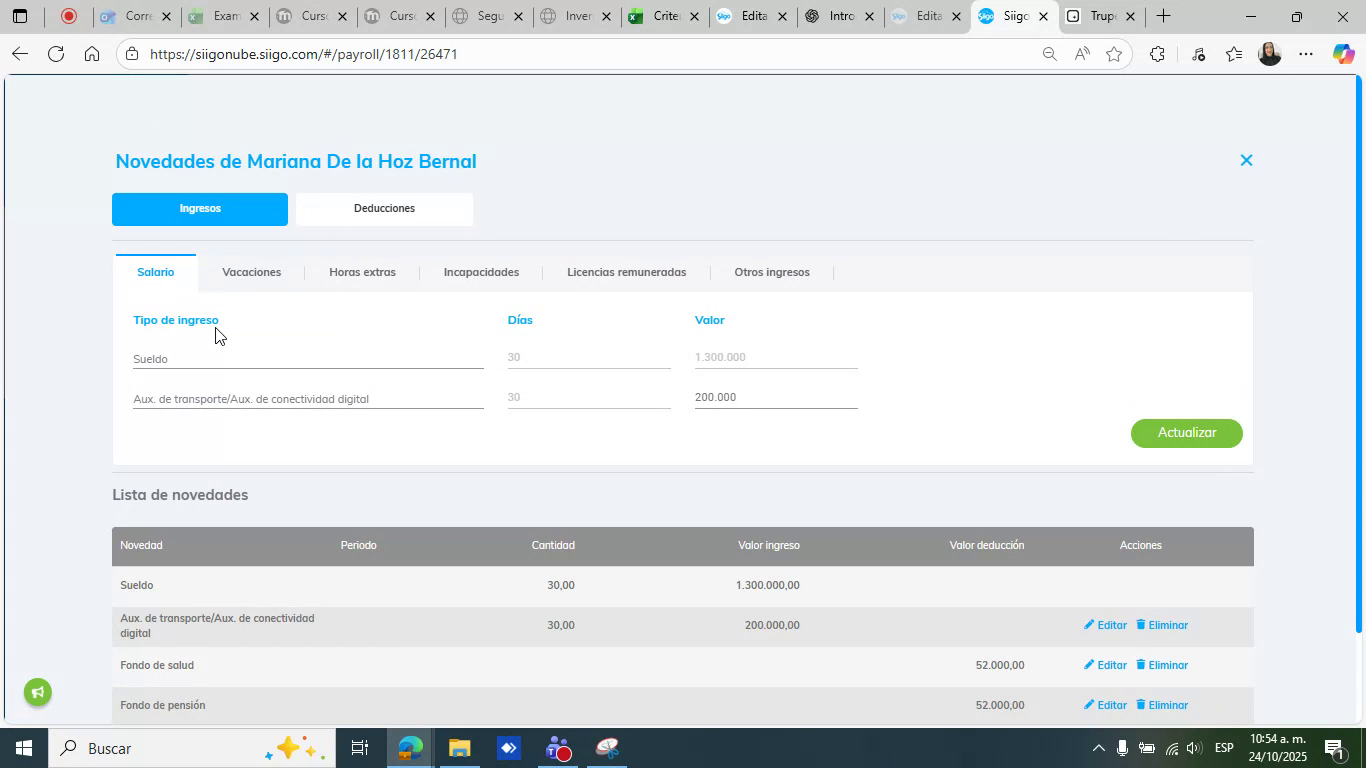Image resolution: width=1366 pixels, height=768 pixels.
Task: Select the Incapacidades sub-tab
Action: (x=481, y=272)
